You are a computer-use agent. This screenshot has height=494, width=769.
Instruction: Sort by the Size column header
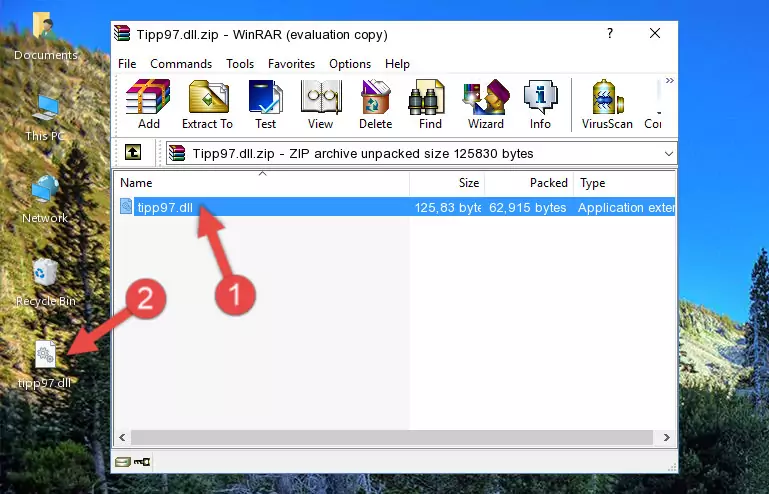point(447,183)
